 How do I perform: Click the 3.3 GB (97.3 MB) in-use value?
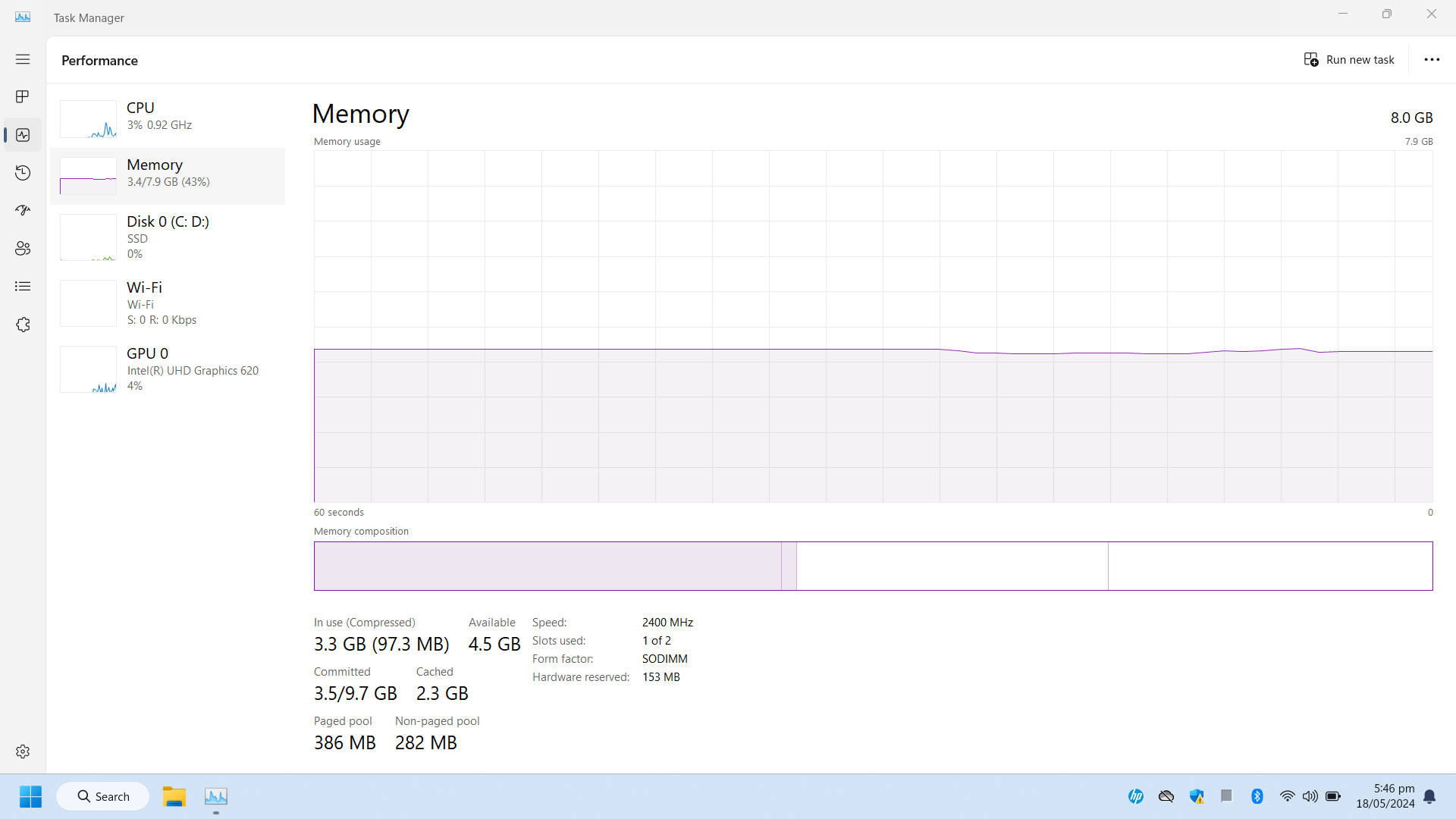(x=381, y=645)
